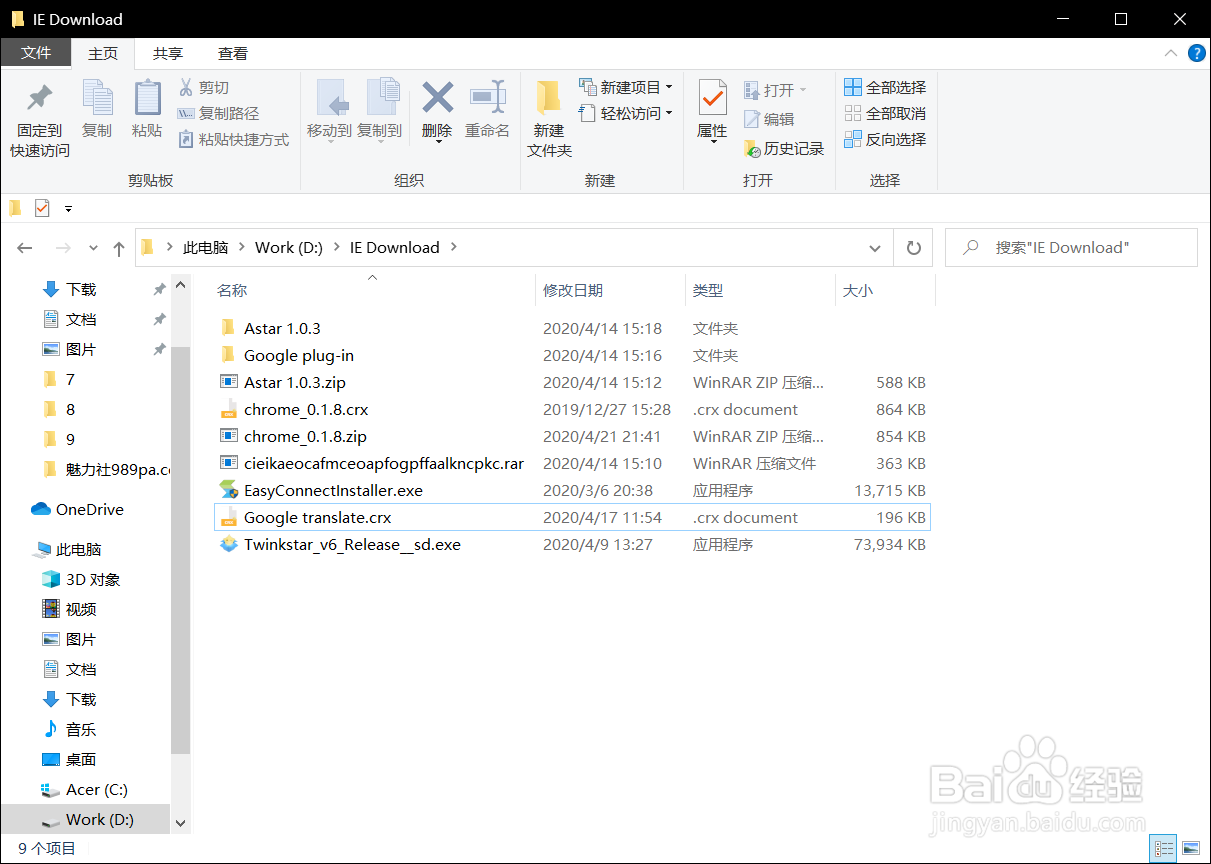Image resolution: width=1211 pixels, height=864 pixels.
Task: Click the Properties (属性) checkmark icon
Action: 712,97
